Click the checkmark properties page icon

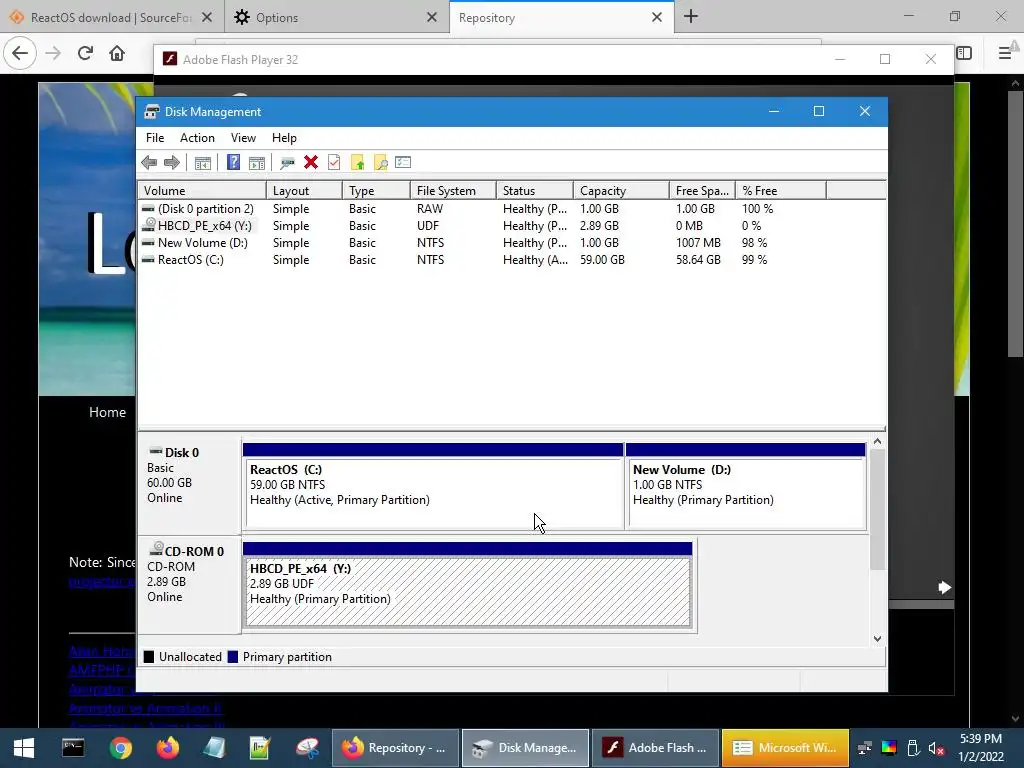pos(334,163)
